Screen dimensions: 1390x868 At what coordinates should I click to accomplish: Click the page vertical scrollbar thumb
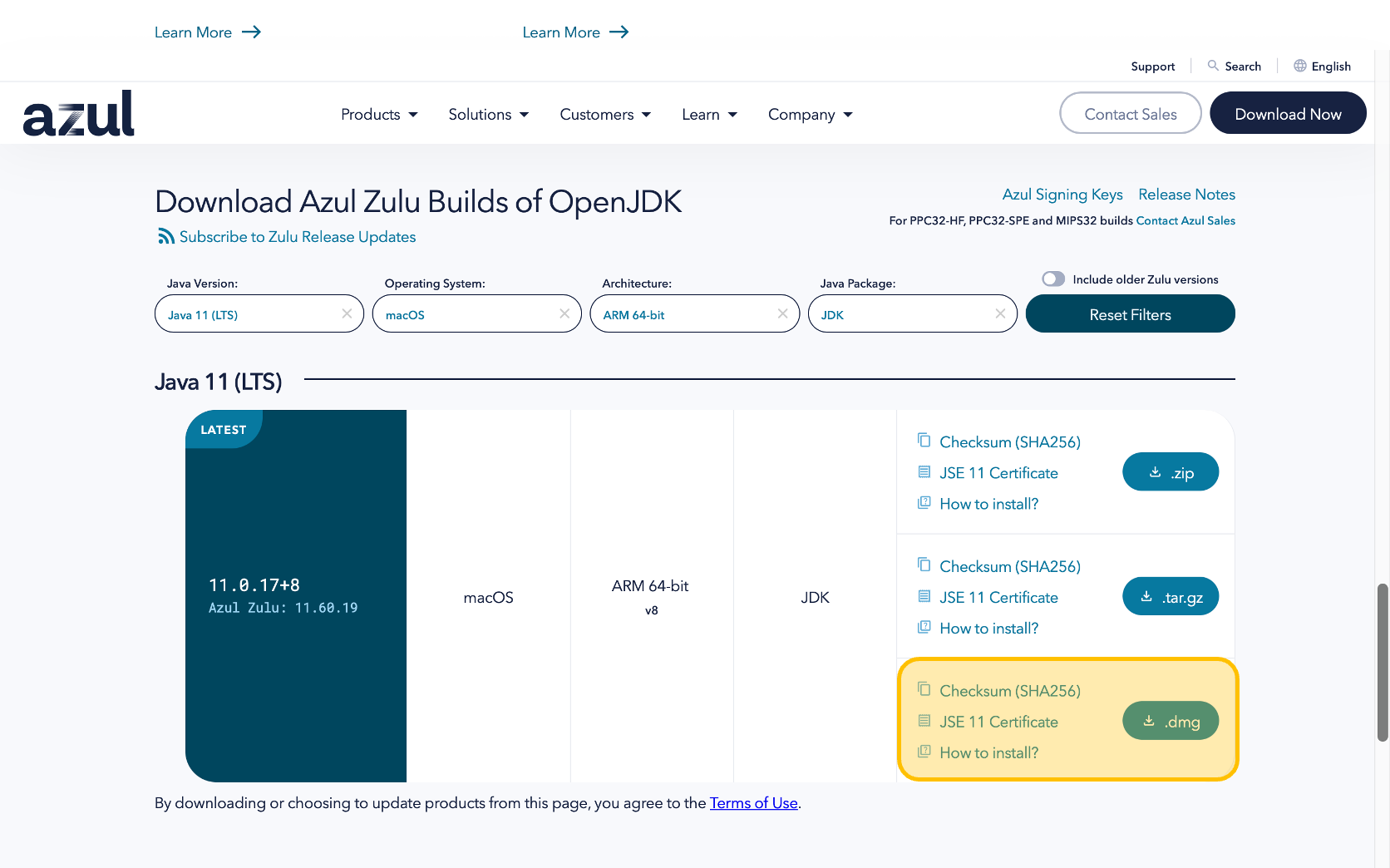pos(1383,662)
